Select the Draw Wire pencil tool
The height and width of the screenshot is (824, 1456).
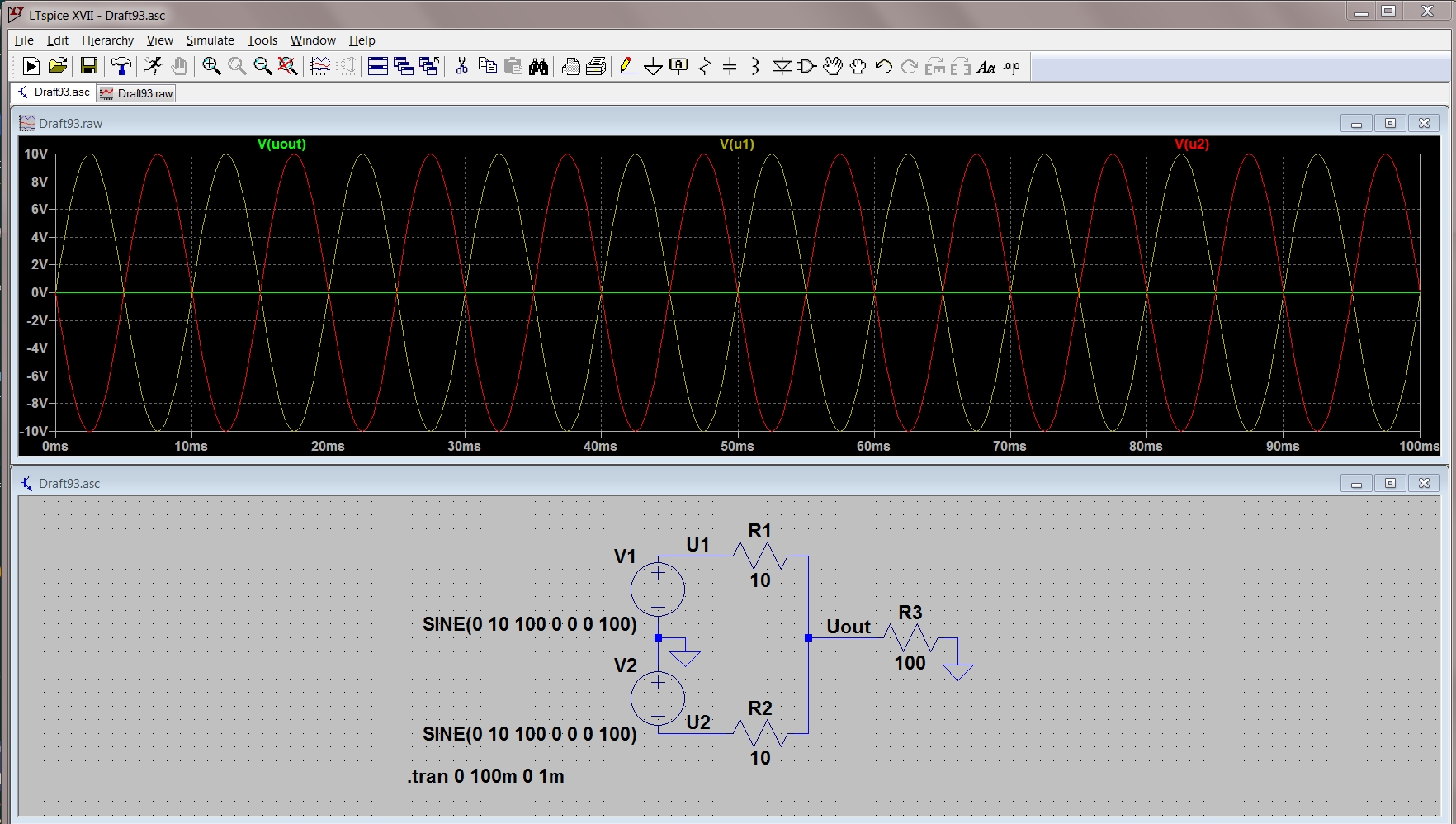[x=627, y=67]
